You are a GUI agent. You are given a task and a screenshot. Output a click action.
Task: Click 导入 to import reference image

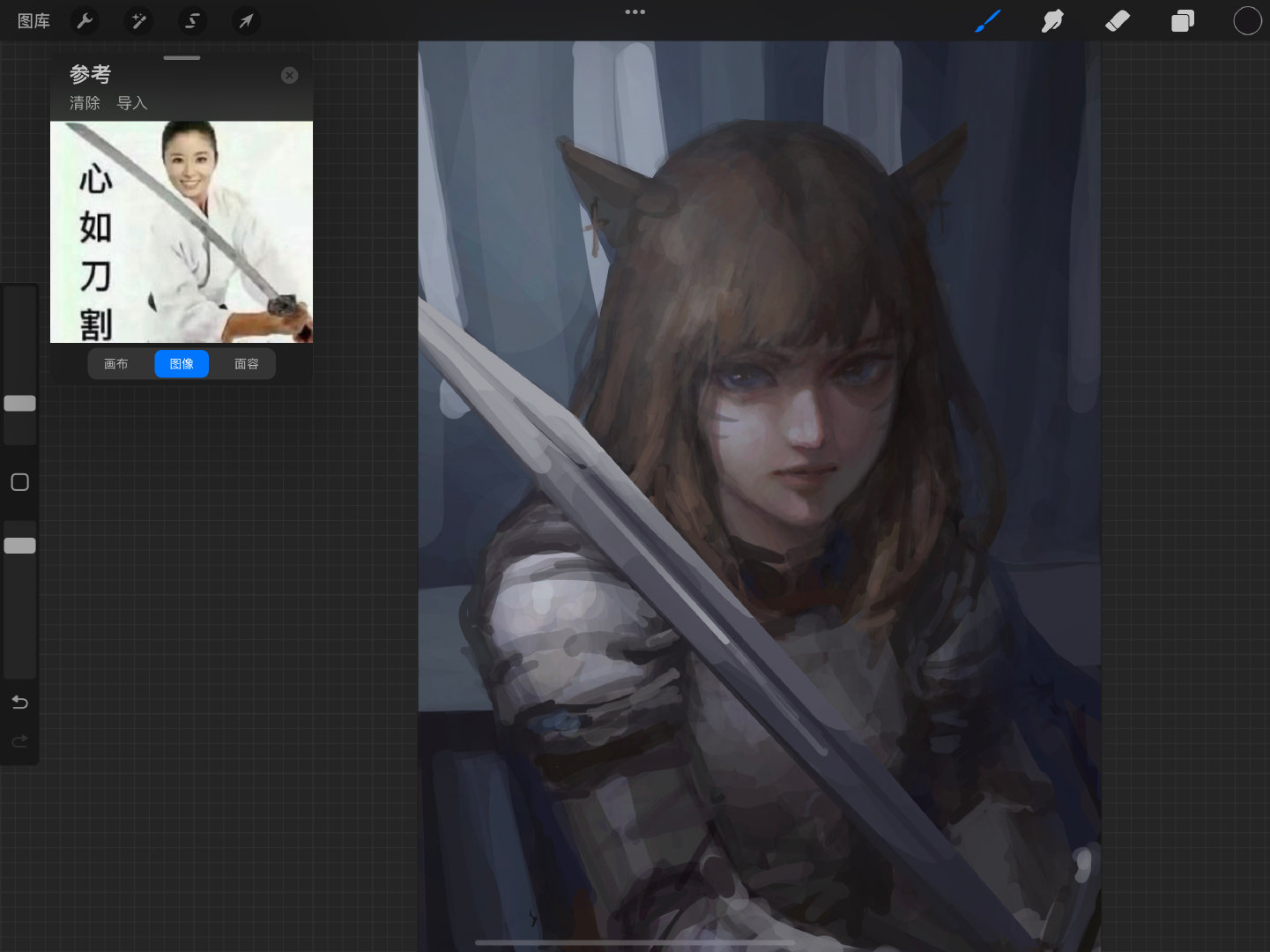point(132,103)
